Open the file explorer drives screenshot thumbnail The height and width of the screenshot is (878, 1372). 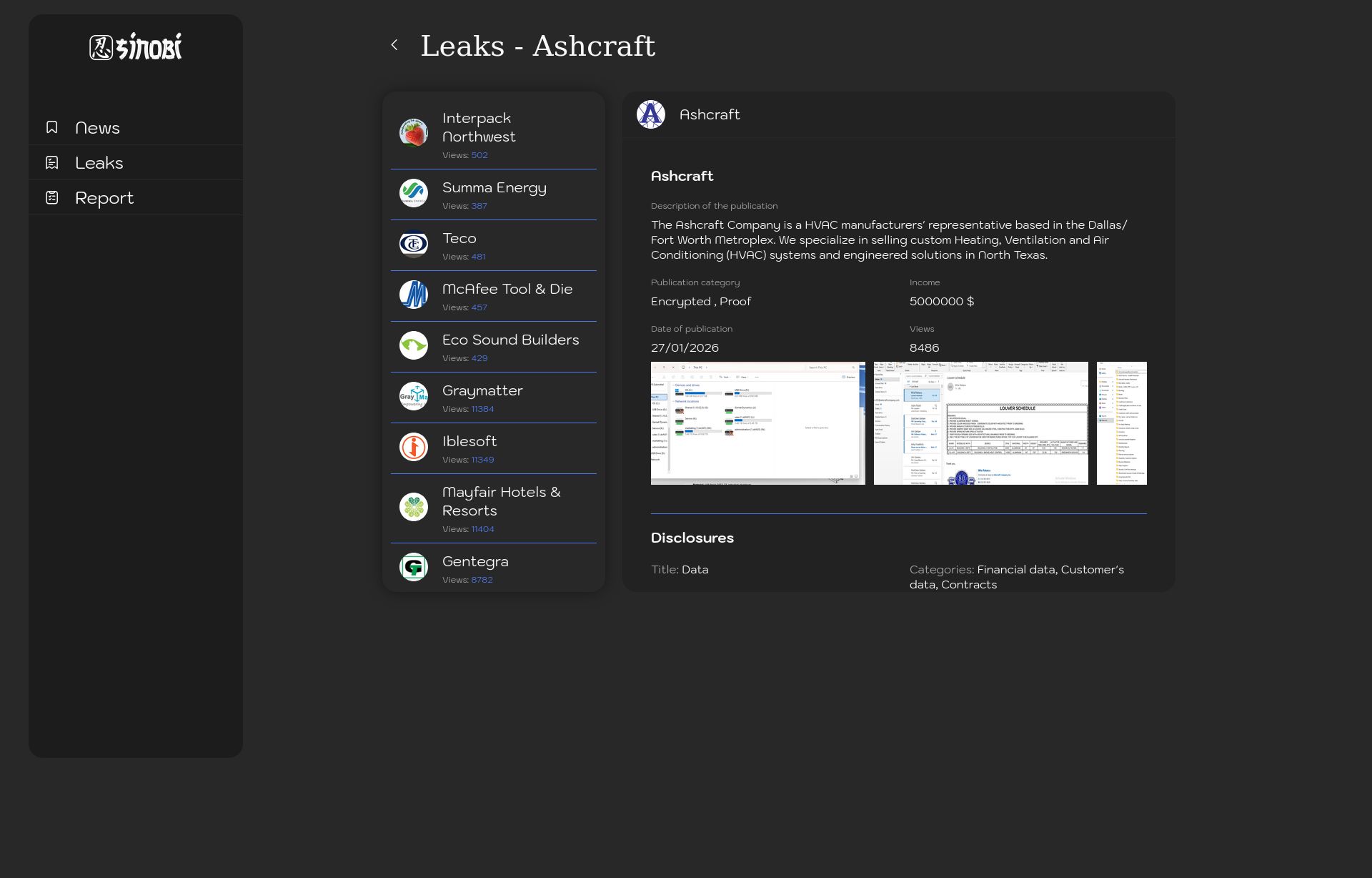pyautogui.click(x=757, y=423)
